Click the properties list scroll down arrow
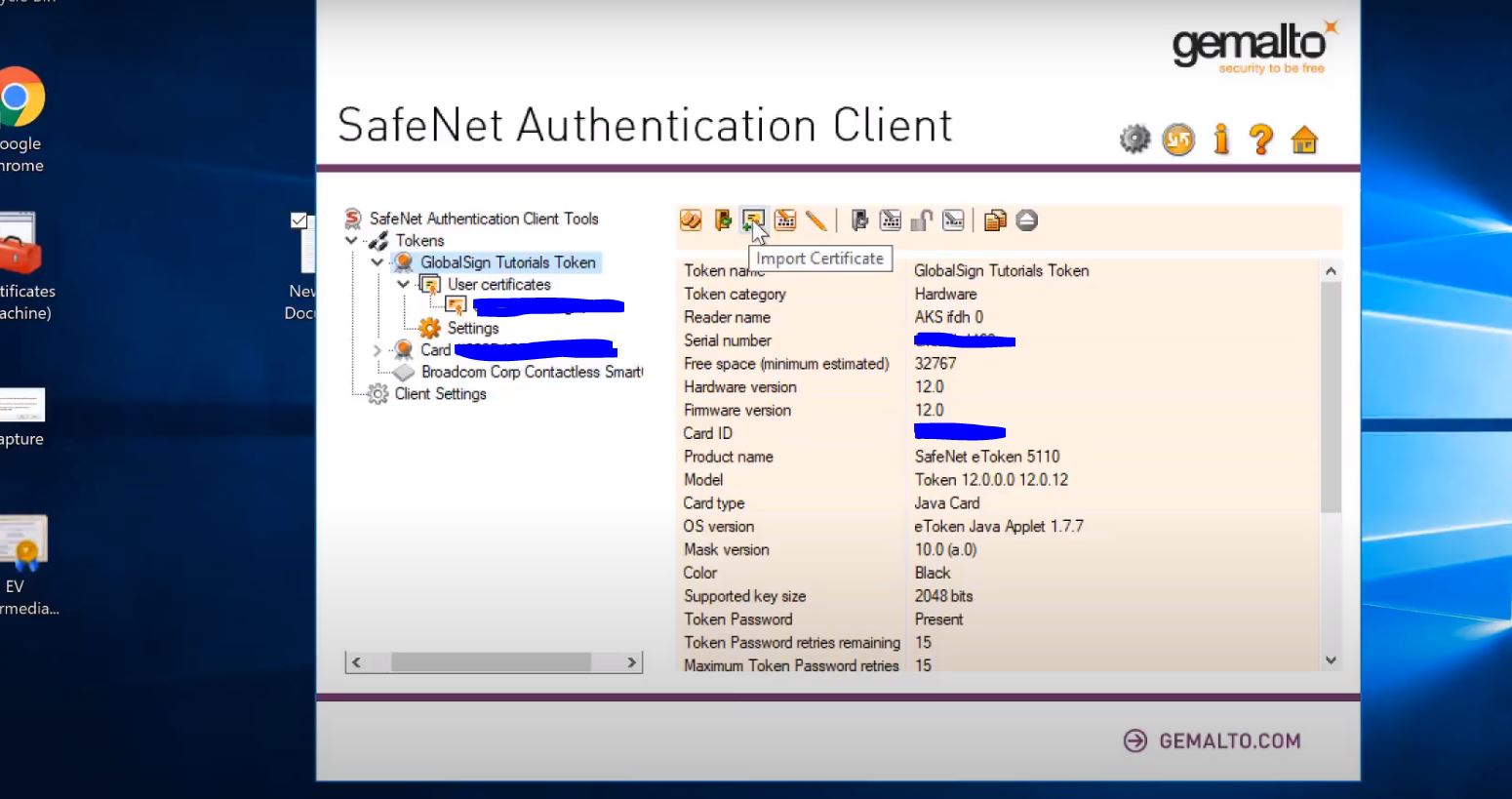1512x799 pixels. pos(1331,660)
